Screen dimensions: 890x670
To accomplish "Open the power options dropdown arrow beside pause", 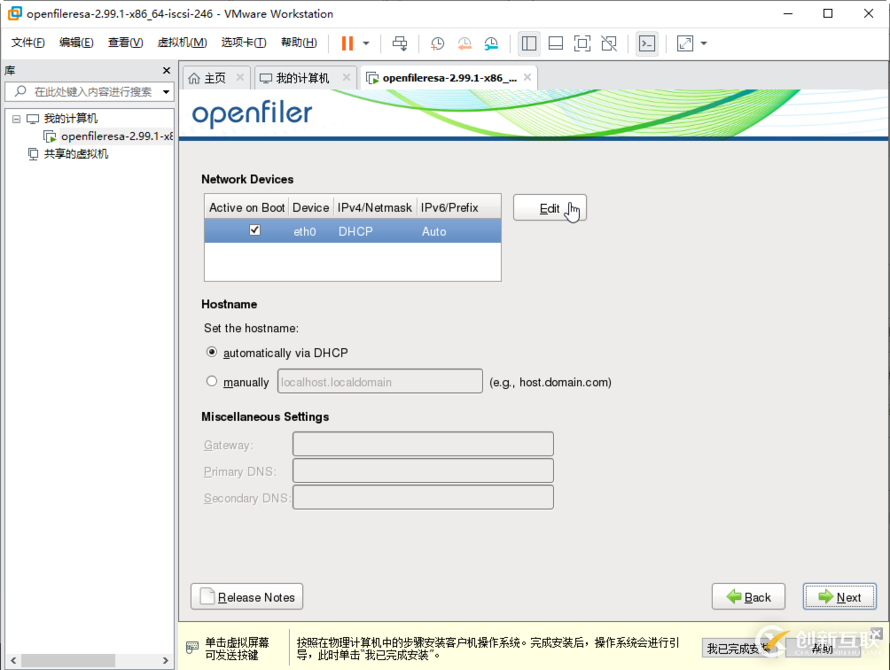I will click(366, 43).
